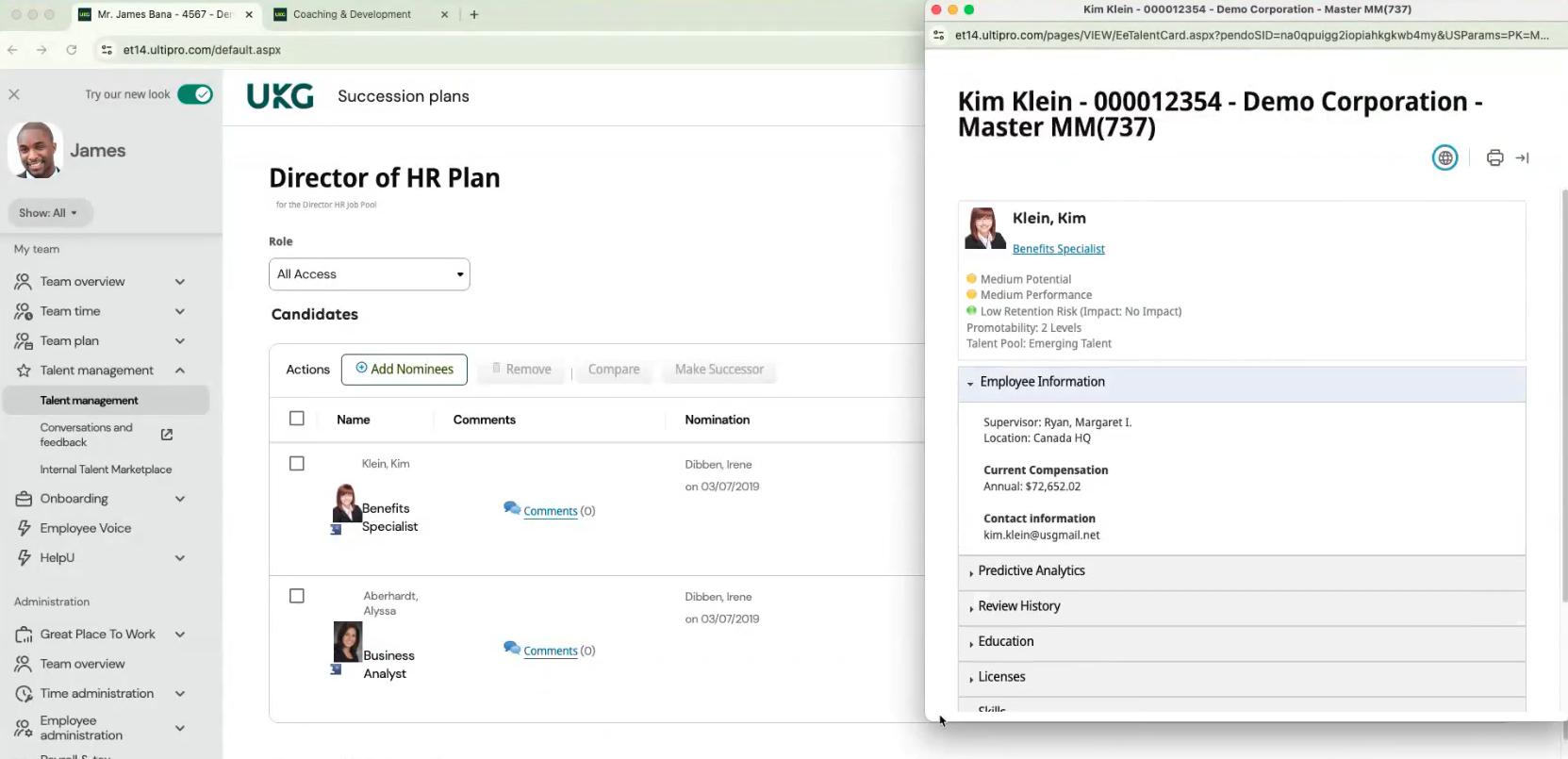This screenshot has width=1568, height=759.
Task: Open Internal Talent Marketplace menu item
Action: coord(106,470)
